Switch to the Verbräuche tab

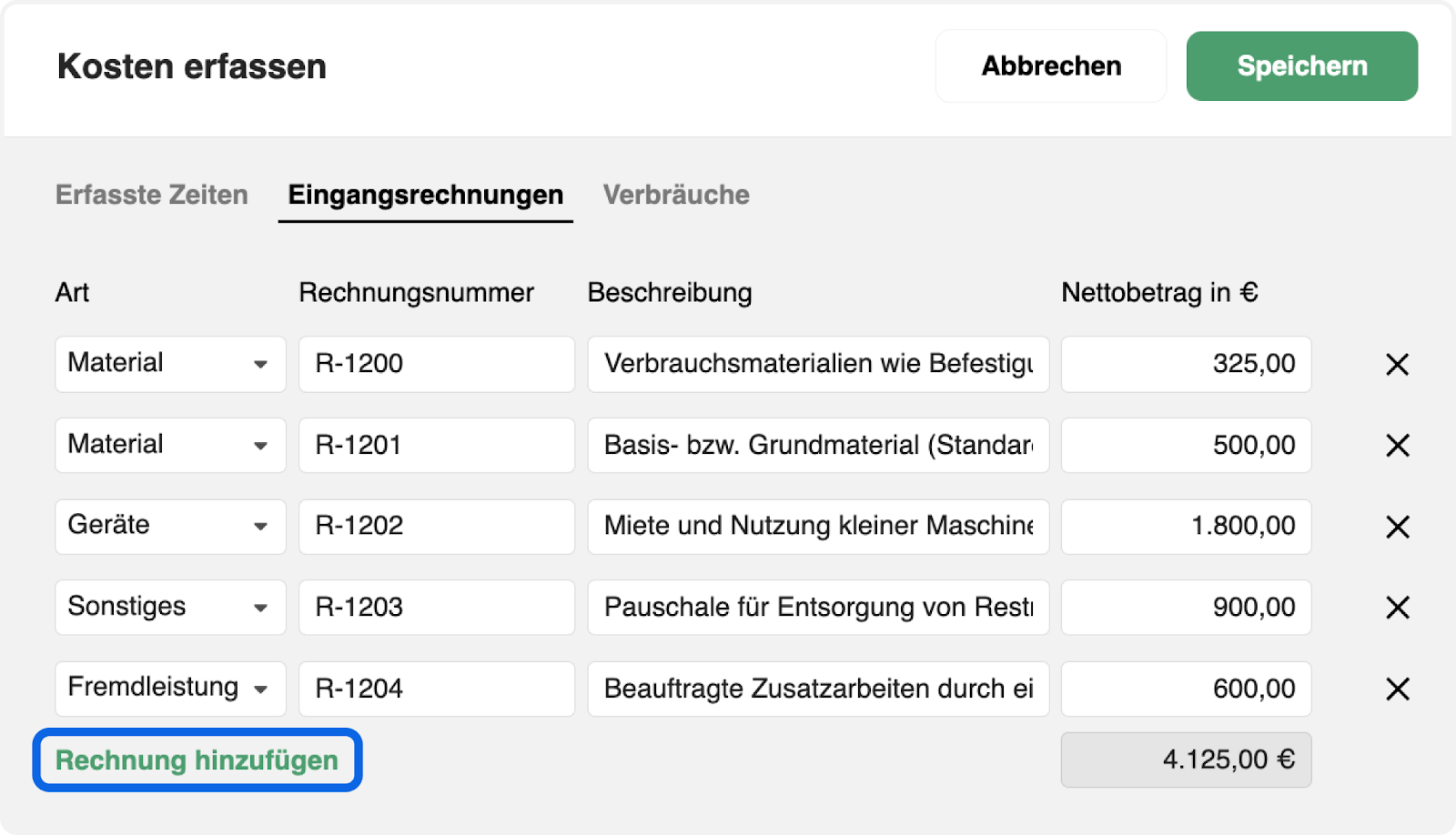tap(676, 195)
